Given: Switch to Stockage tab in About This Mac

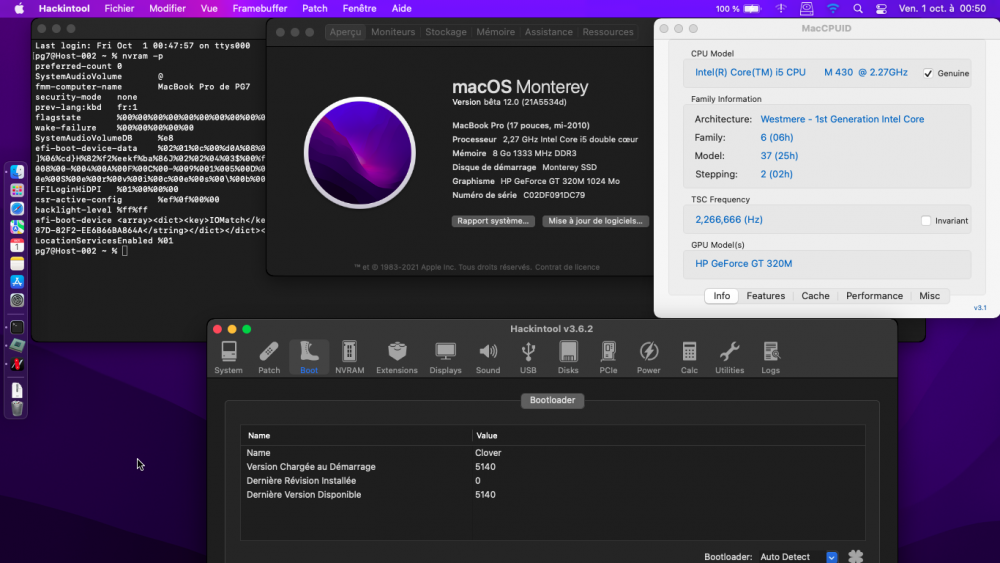Looking at the screenshot, I should pos(446,32).
